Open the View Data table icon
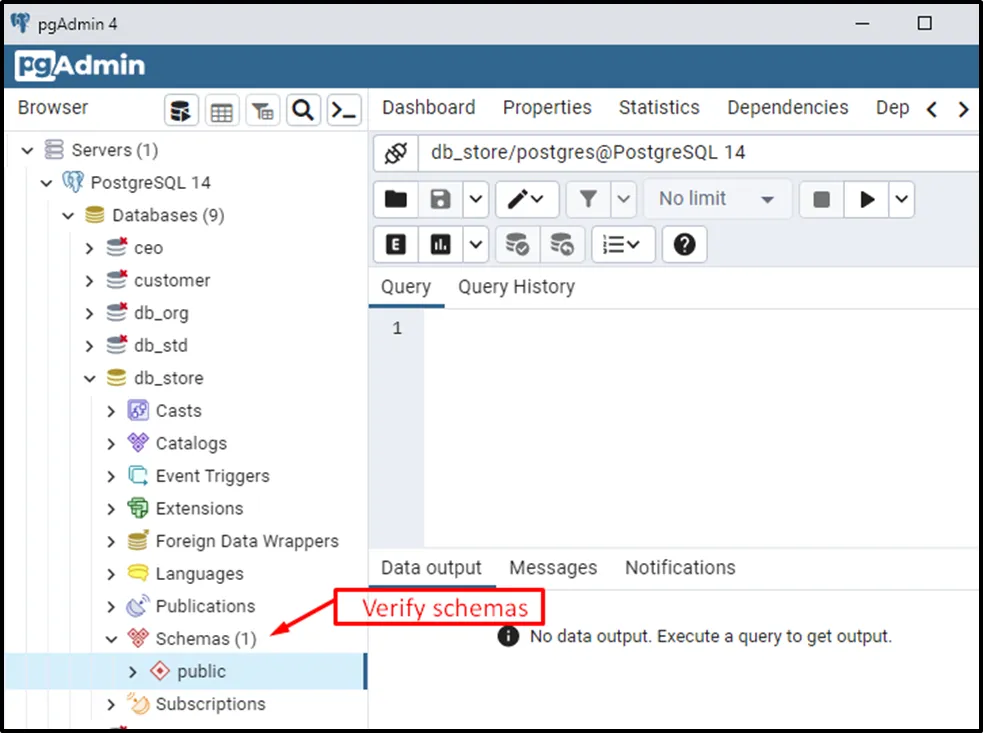Viewport: 983px width, 733px height. click(x=222, y=111)
